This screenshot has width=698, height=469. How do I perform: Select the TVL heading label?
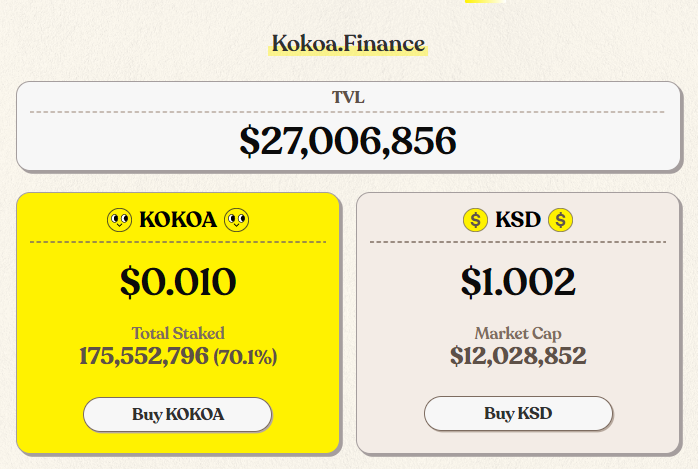348,97
